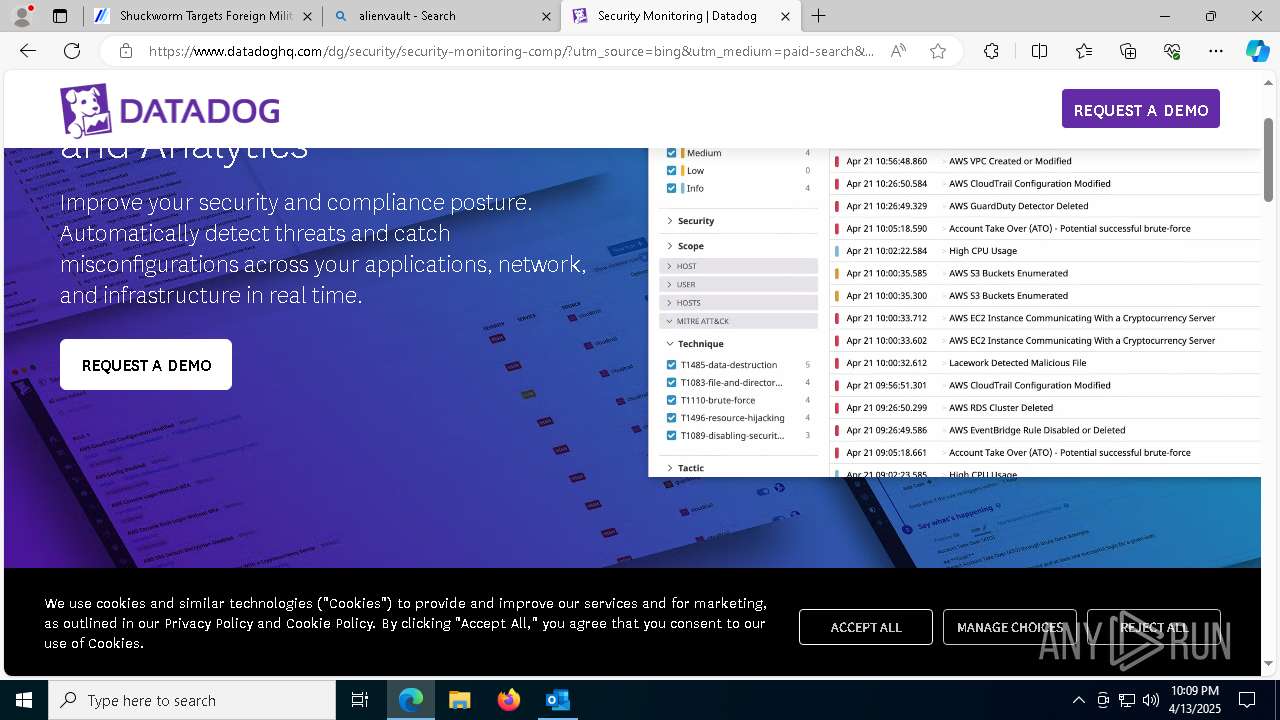The width and height of the screenshot is (1280, 720).
Task: Click the browser address bar URL
Action: tap(512, 51)
